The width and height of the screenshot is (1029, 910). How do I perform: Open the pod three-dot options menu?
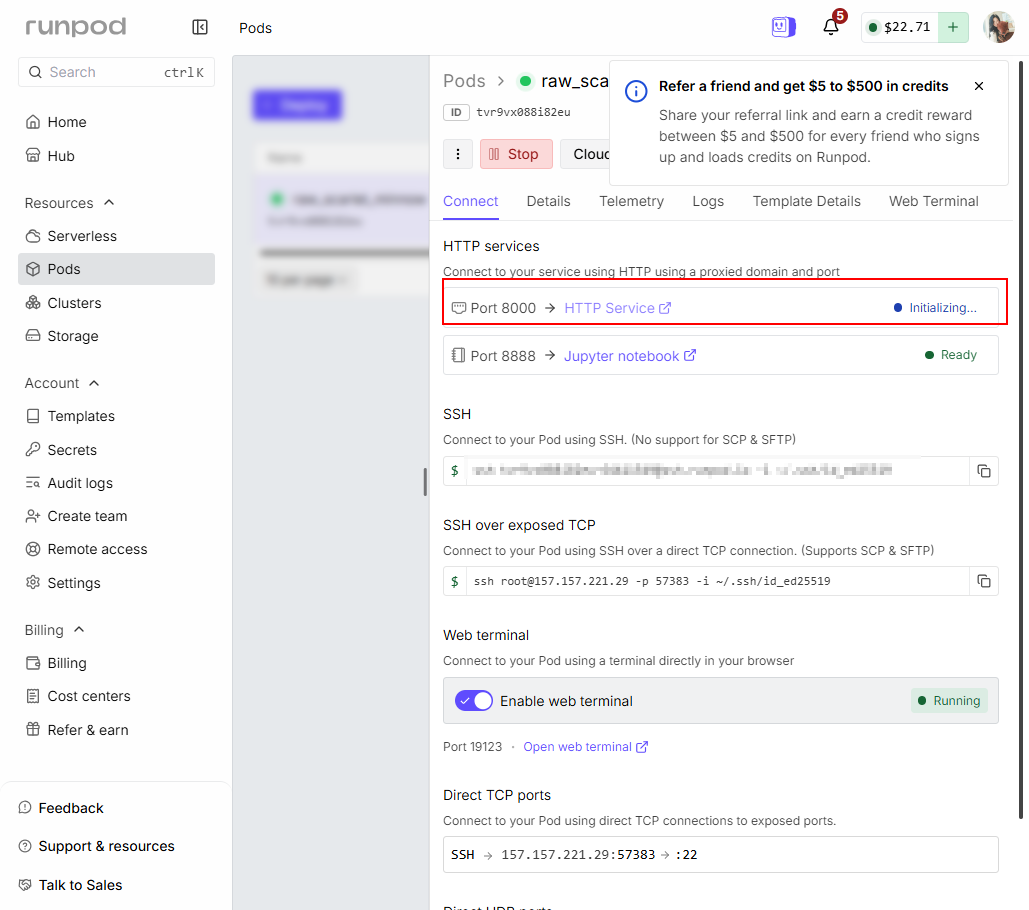point(457,154)
